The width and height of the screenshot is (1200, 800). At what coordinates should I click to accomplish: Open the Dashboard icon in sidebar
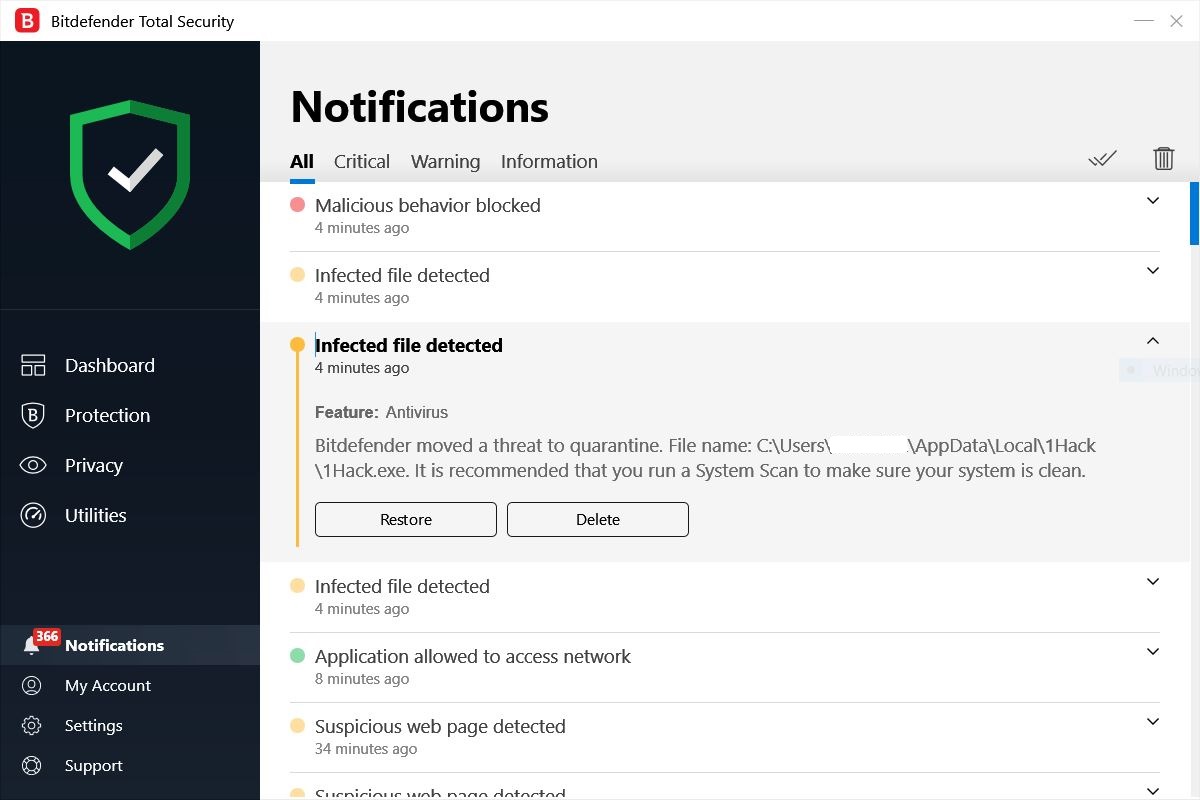point(33,366)
